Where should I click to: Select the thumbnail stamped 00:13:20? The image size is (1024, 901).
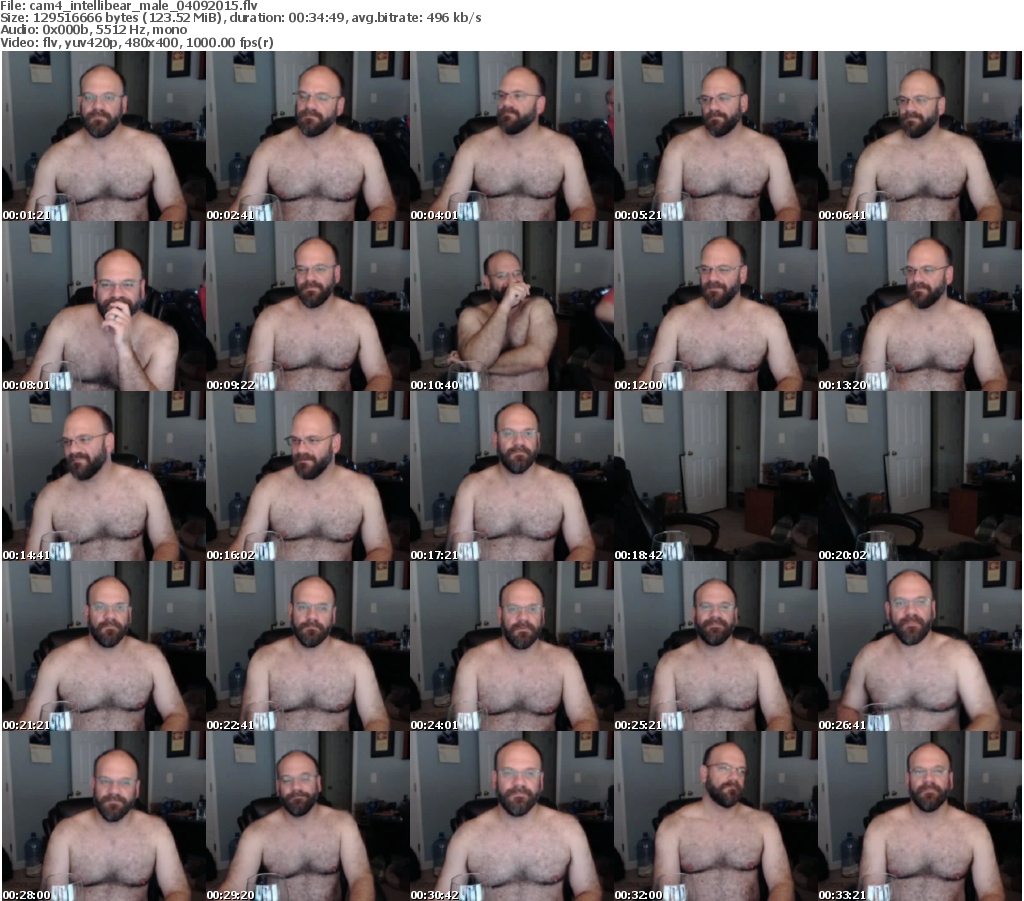click(x=920, y=306)
